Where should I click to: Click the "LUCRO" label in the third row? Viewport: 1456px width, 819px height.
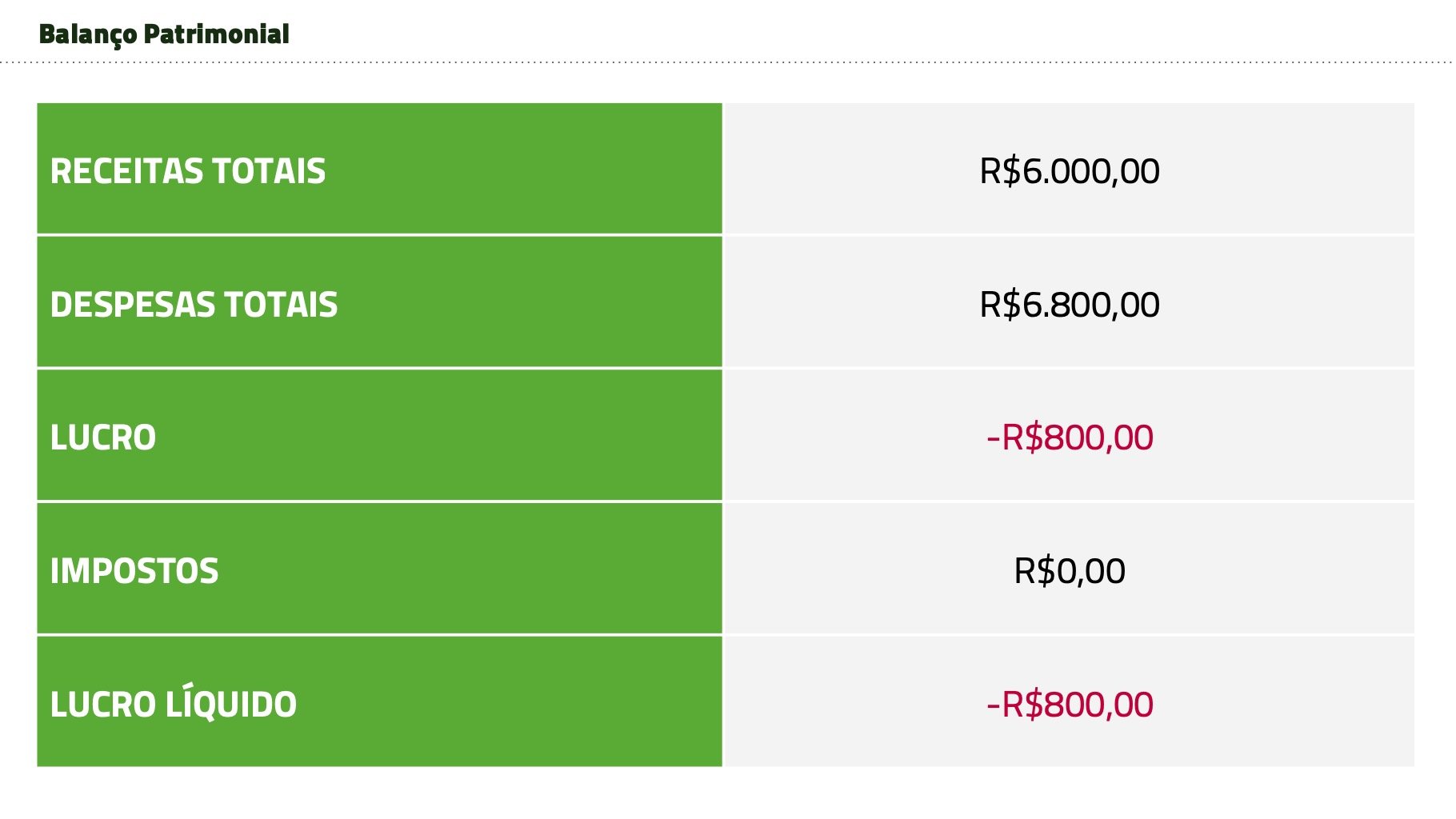103,437
